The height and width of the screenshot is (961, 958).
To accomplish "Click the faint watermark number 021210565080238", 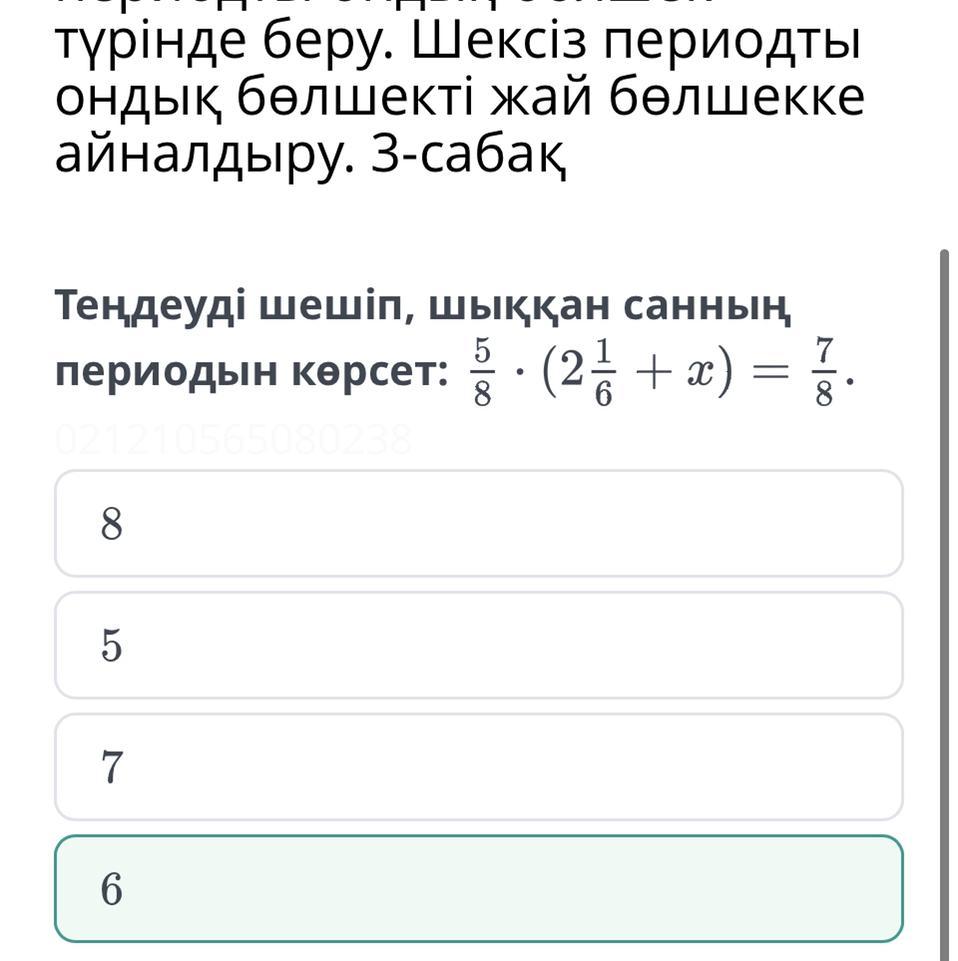I will click(233, 439).
